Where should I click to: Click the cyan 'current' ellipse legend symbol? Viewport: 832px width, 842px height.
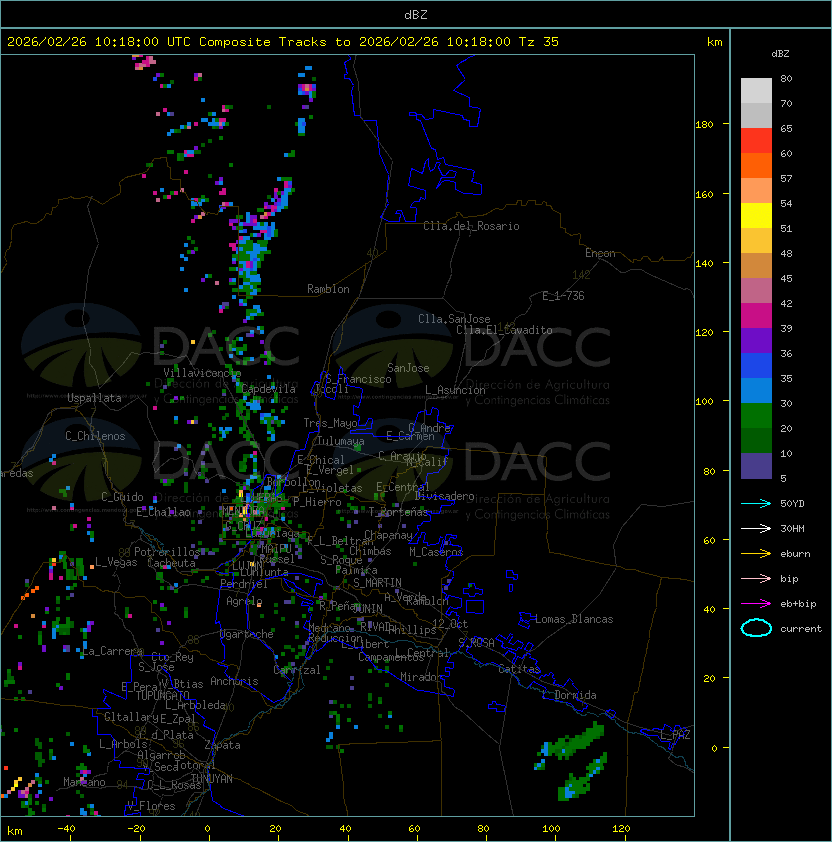(756, 628)
